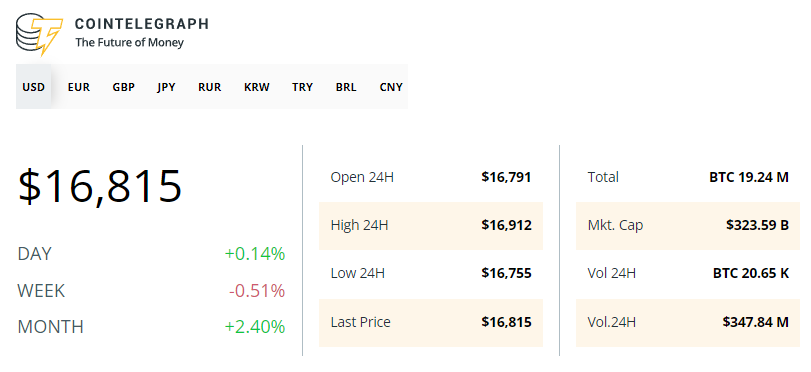Click the MONTH +2.40% change value

click(x=254, y=327)
